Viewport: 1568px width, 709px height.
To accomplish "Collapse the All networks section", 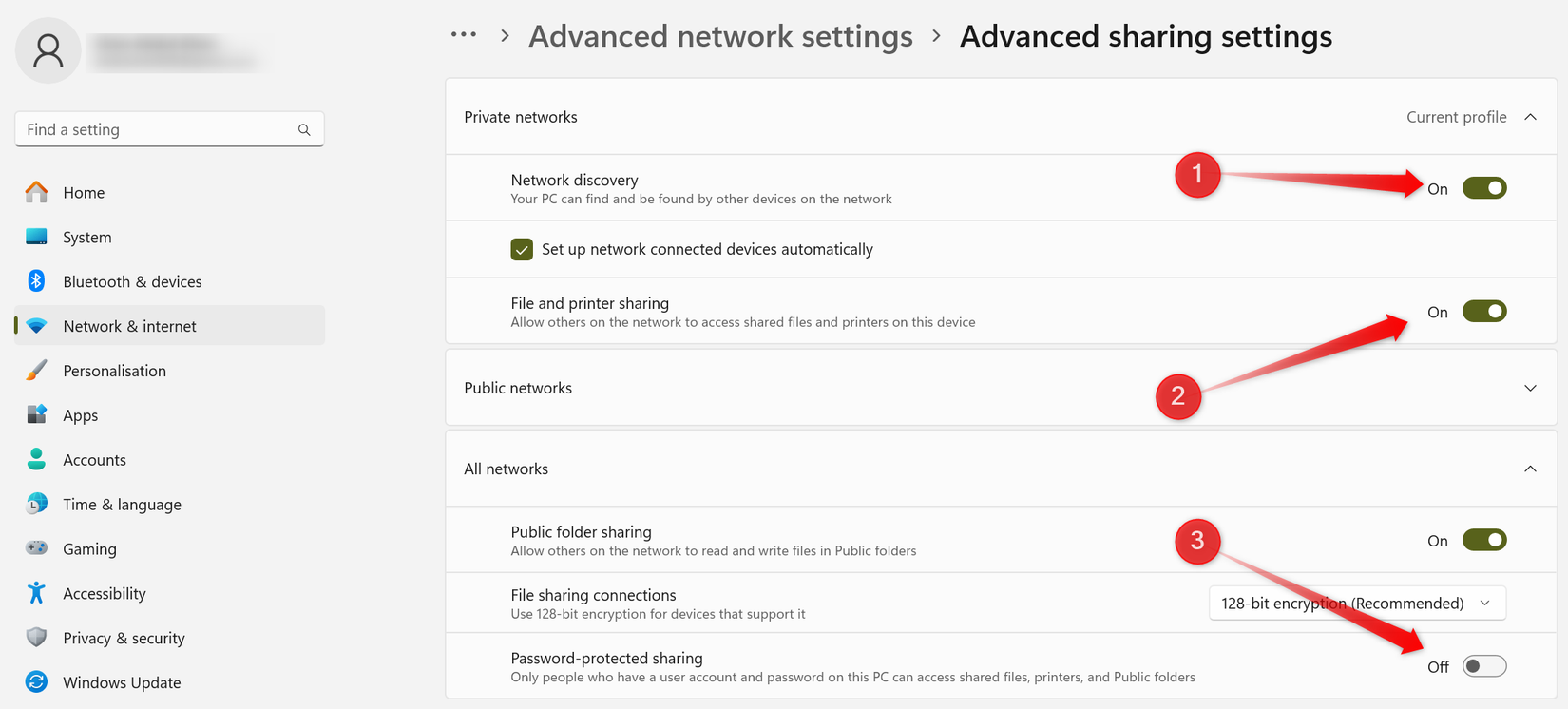I will pyautogui.click(x=1530, y=469).
